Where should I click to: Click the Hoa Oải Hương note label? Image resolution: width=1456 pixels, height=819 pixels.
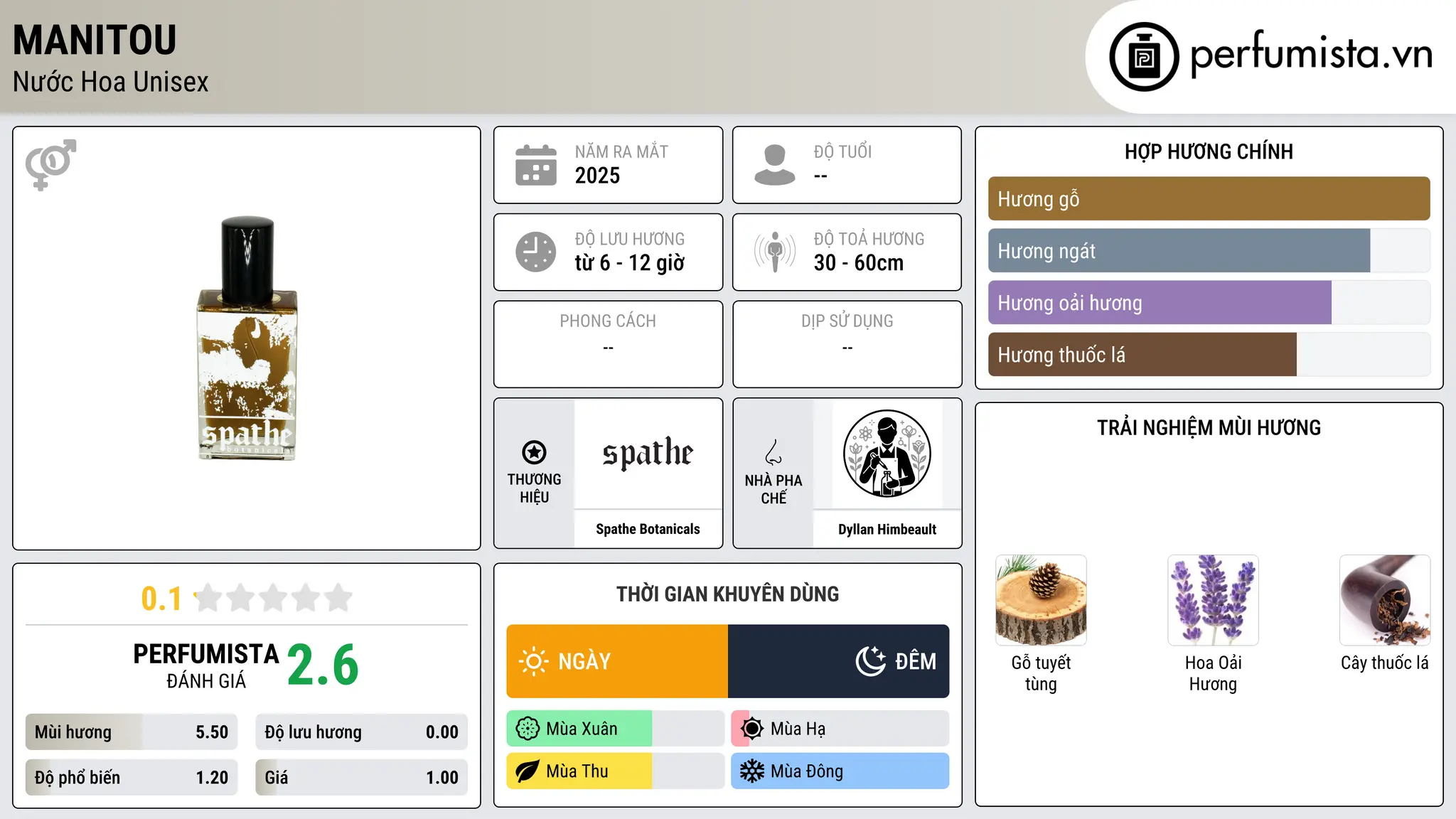pyautogui.click(x=1213, y=673)
